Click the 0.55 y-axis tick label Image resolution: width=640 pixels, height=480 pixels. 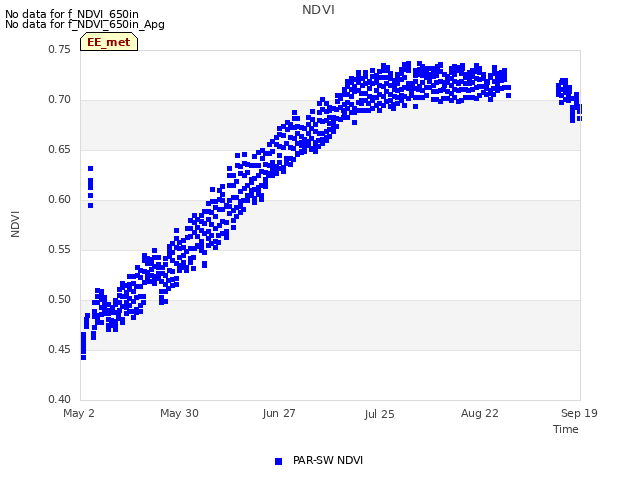(x=59, y=249)
